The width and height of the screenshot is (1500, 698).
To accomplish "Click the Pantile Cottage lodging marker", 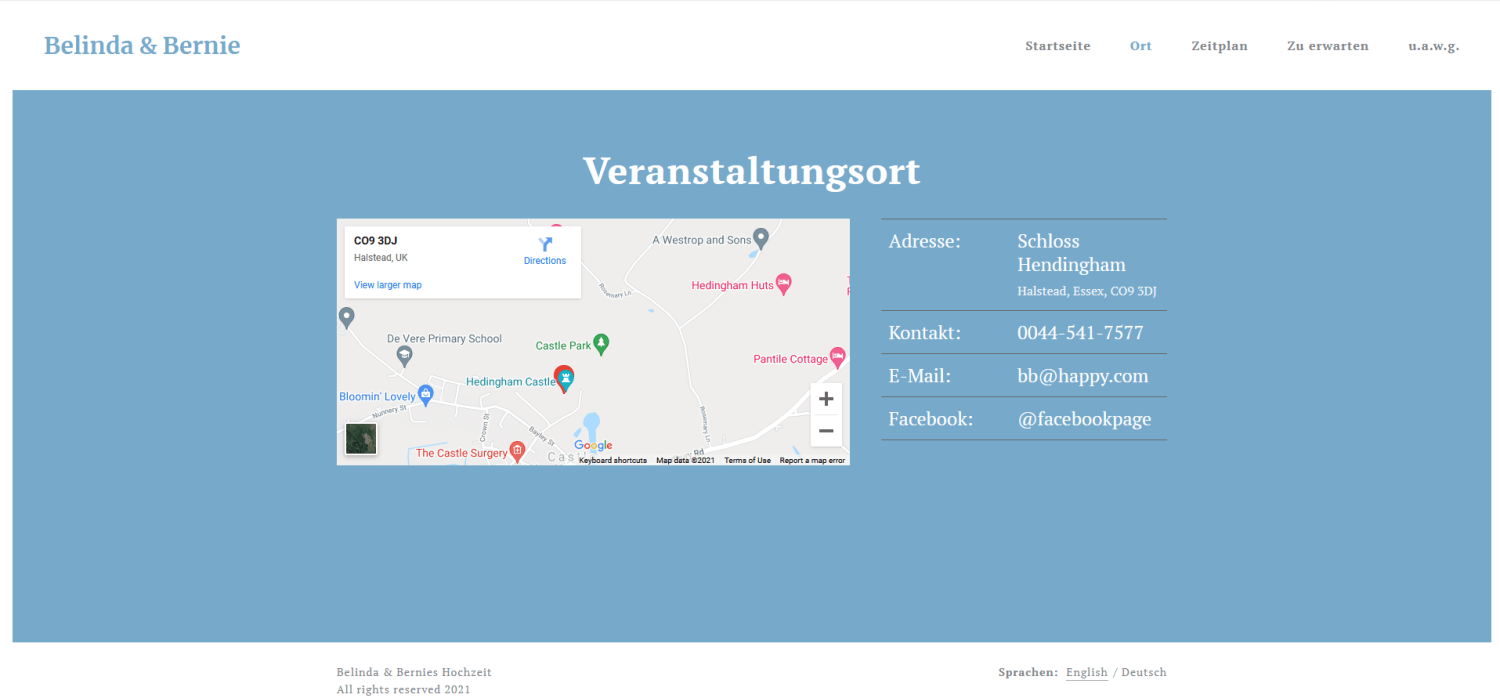I will pos(838,357).
